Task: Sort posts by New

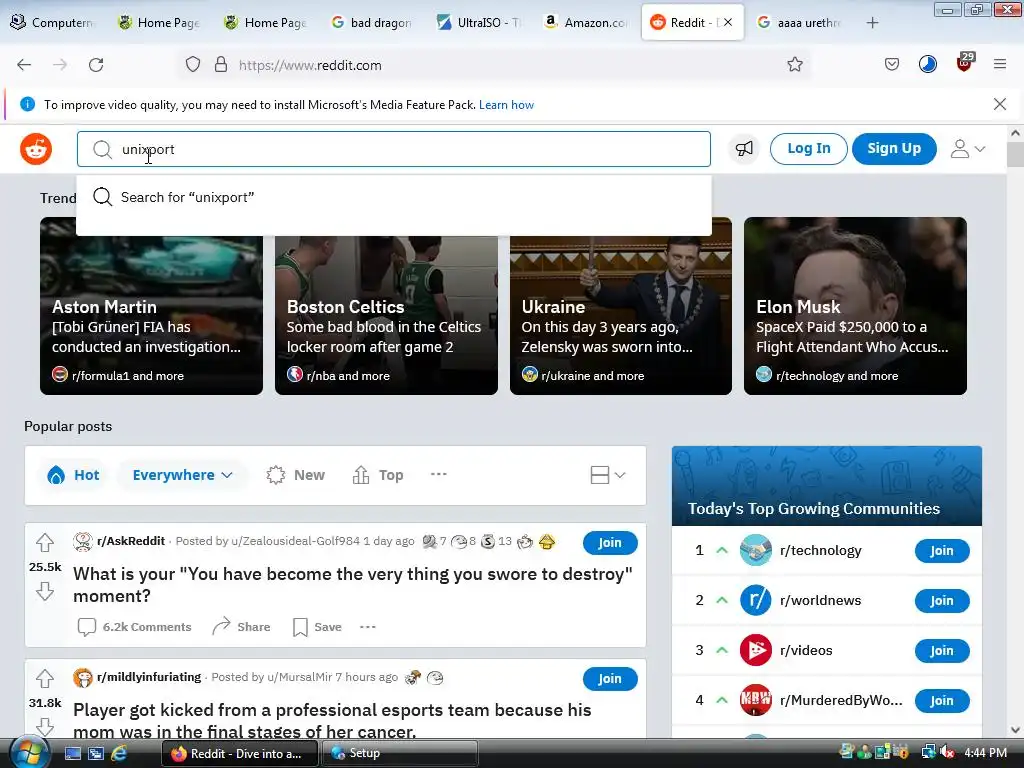Action: click(295, 475)
